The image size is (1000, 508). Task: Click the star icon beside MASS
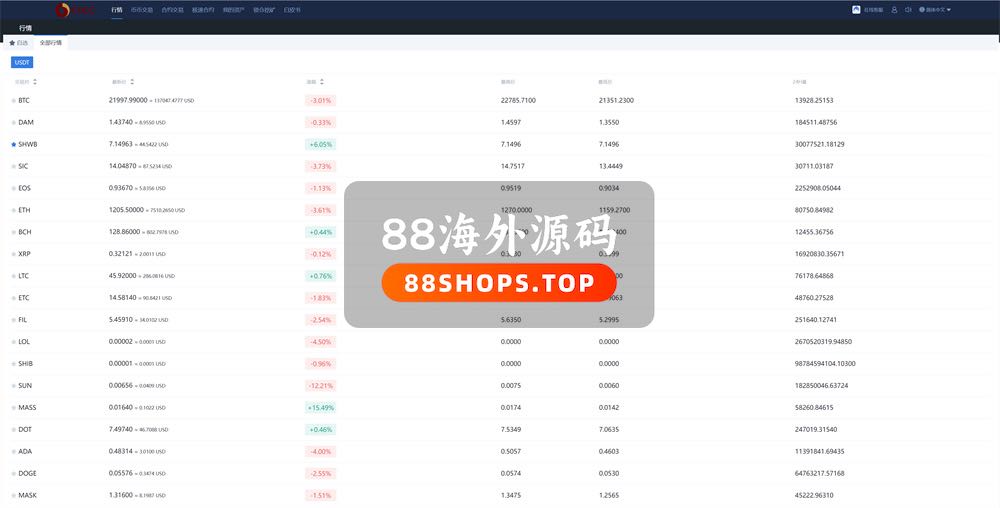click(14, 407)
